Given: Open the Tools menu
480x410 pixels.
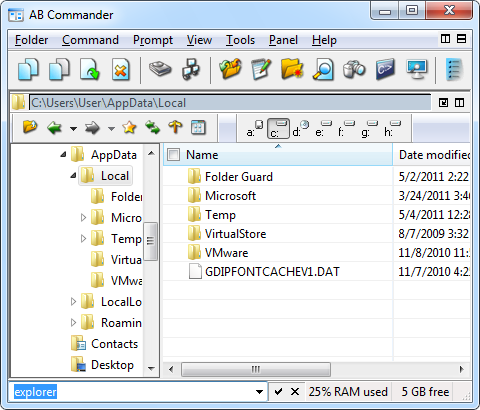Looking at the screenshot, I should click(240, 40).
